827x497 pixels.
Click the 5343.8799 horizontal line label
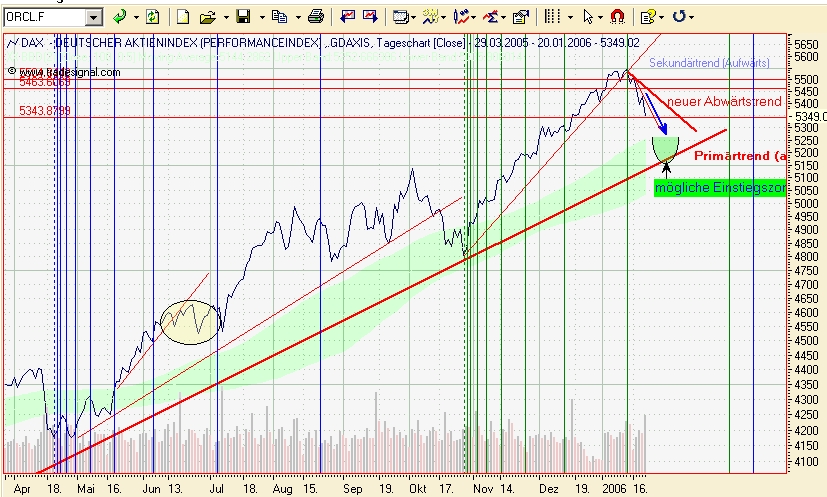45,111
